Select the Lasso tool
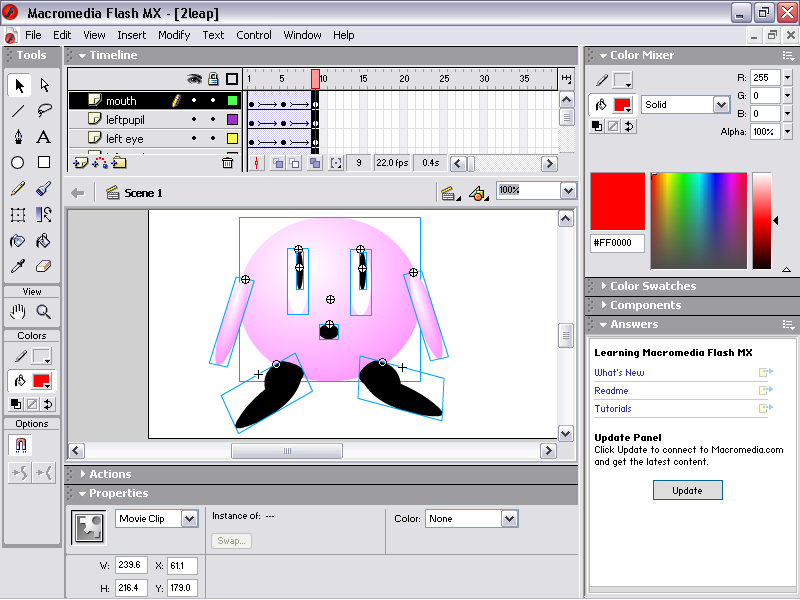Screen dimensions: 800x600 tap(44, 111)
